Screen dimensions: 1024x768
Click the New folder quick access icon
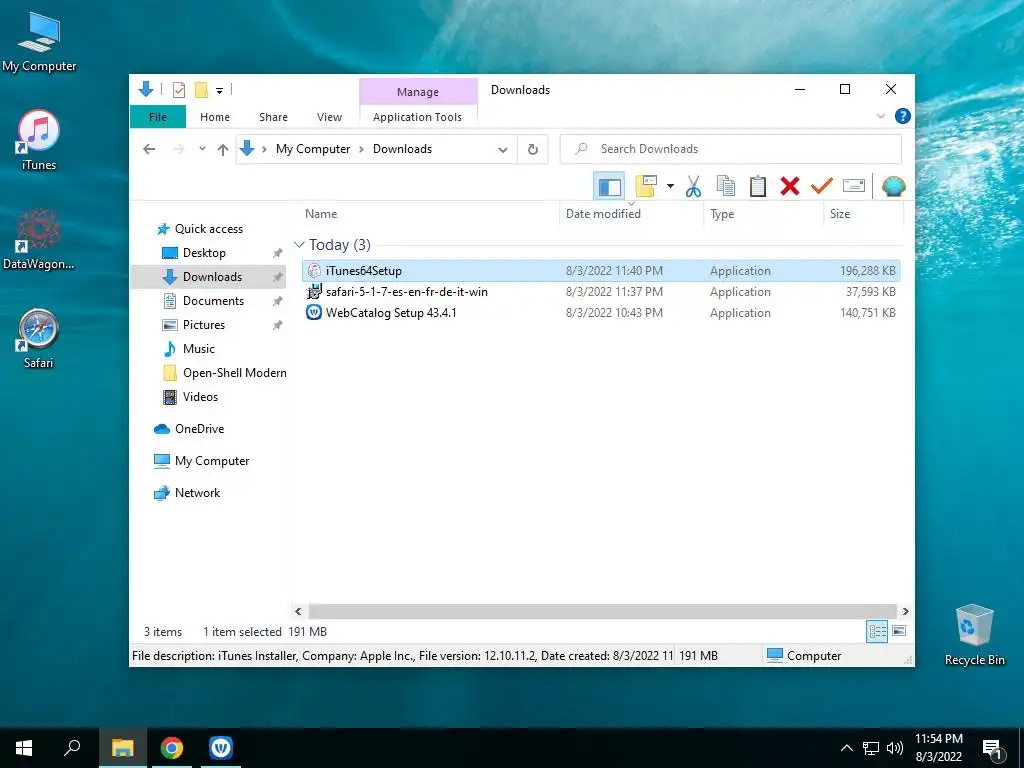pyautogui.click(x=201, y=90)
